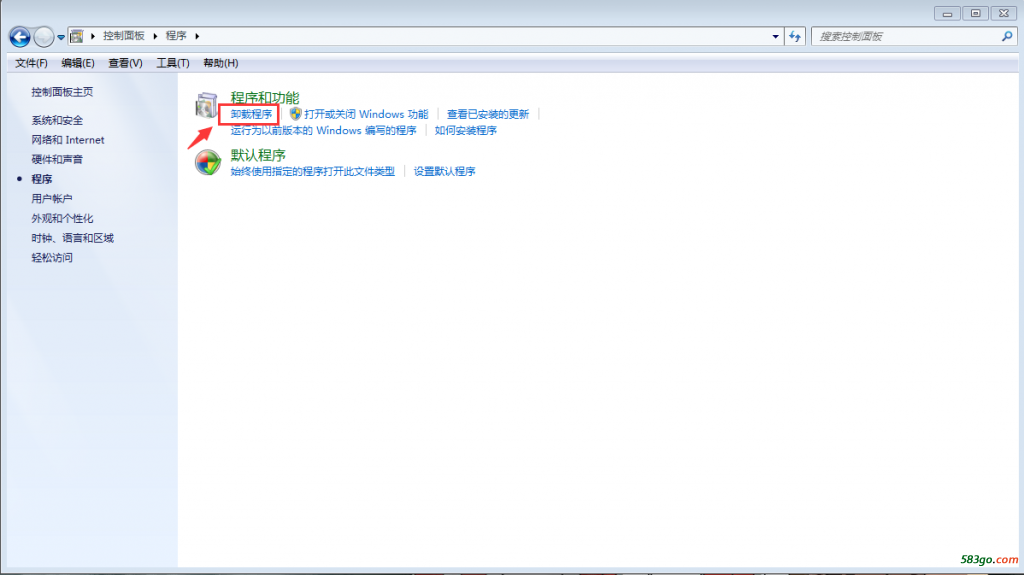The width and height of the screenshot is (1024, 575).
Task: Click the Back navigation arrow button
Action: (20, 37)
